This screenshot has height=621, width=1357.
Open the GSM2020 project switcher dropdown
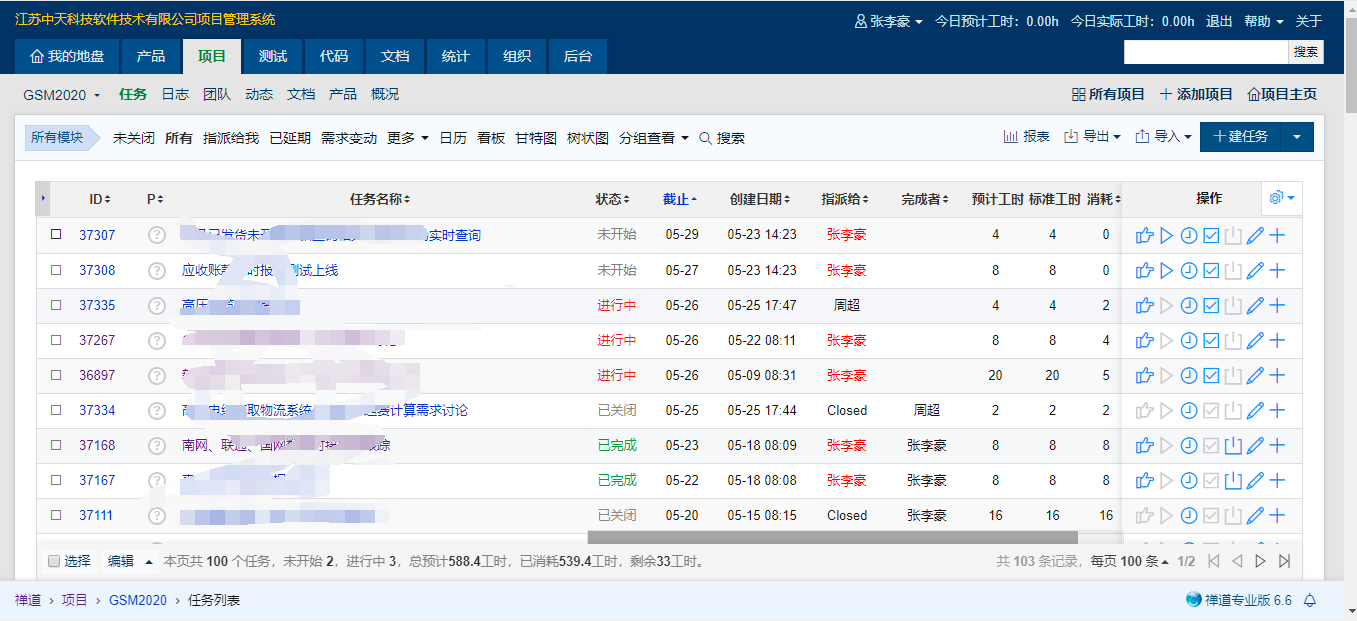click(62, 95)
